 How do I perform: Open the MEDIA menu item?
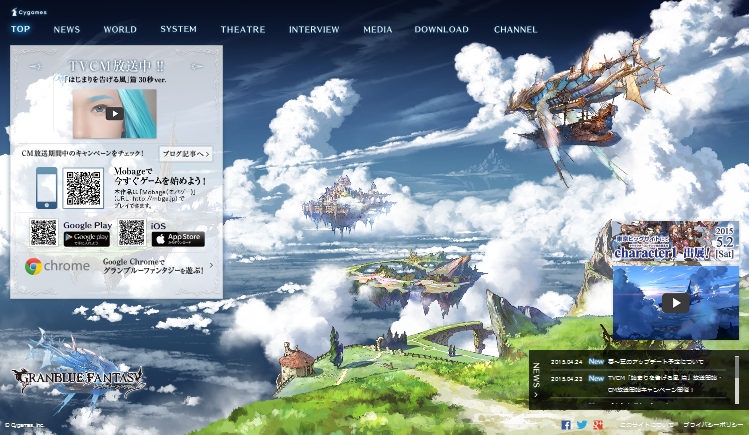pos(377,30)
